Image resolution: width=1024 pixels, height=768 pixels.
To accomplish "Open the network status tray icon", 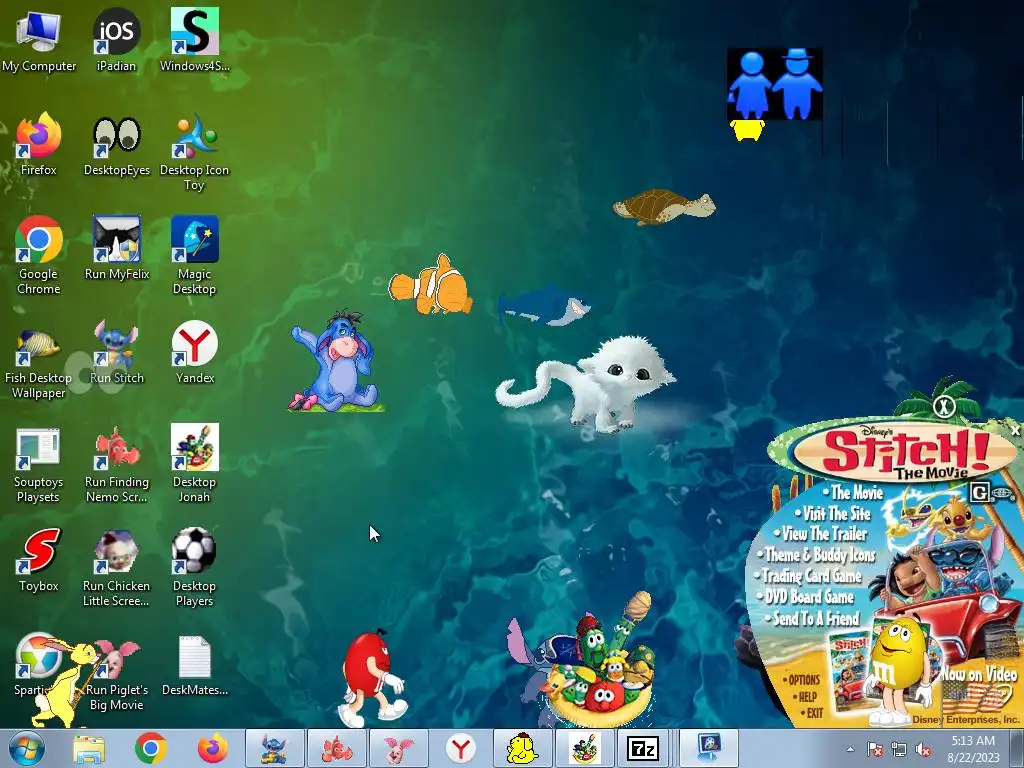I will (899, 749).
